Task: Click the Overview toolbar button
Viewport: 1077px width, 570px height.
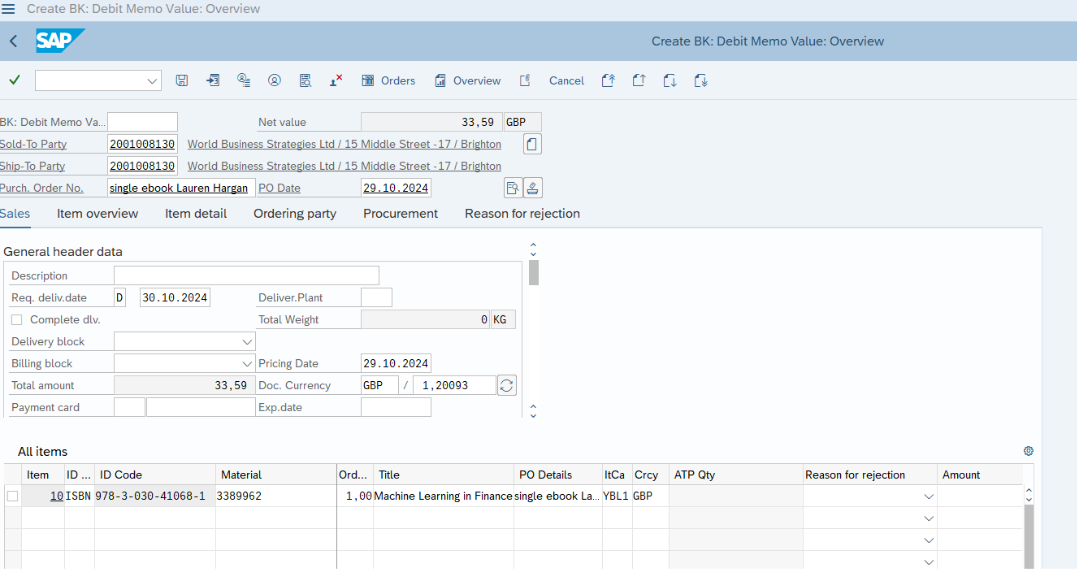Action: coord(468,80)
